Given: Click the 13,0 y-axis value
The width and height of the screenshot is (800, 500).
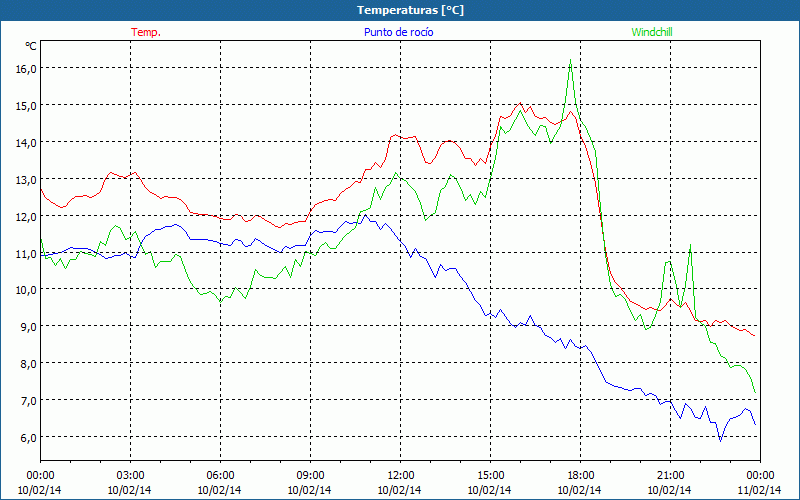Looking at the screenshot, I should coord(26,180).
